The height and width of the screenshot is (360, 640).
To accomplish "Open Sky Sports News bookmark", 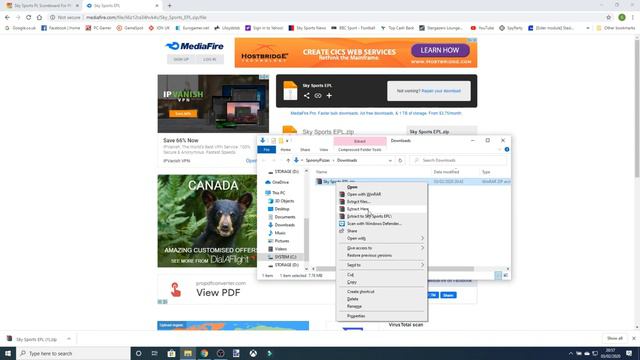I will coord(307,28).
